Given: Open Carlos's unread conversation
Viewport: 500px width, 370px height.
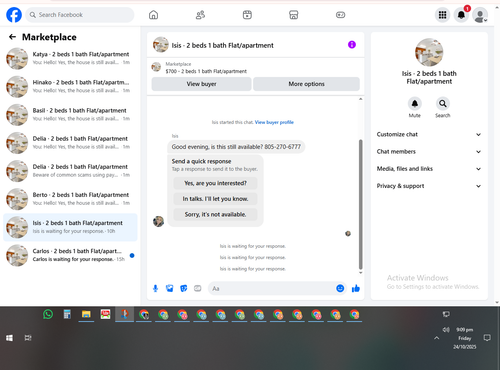Looking at the screenshot, I should pos(70,255).
